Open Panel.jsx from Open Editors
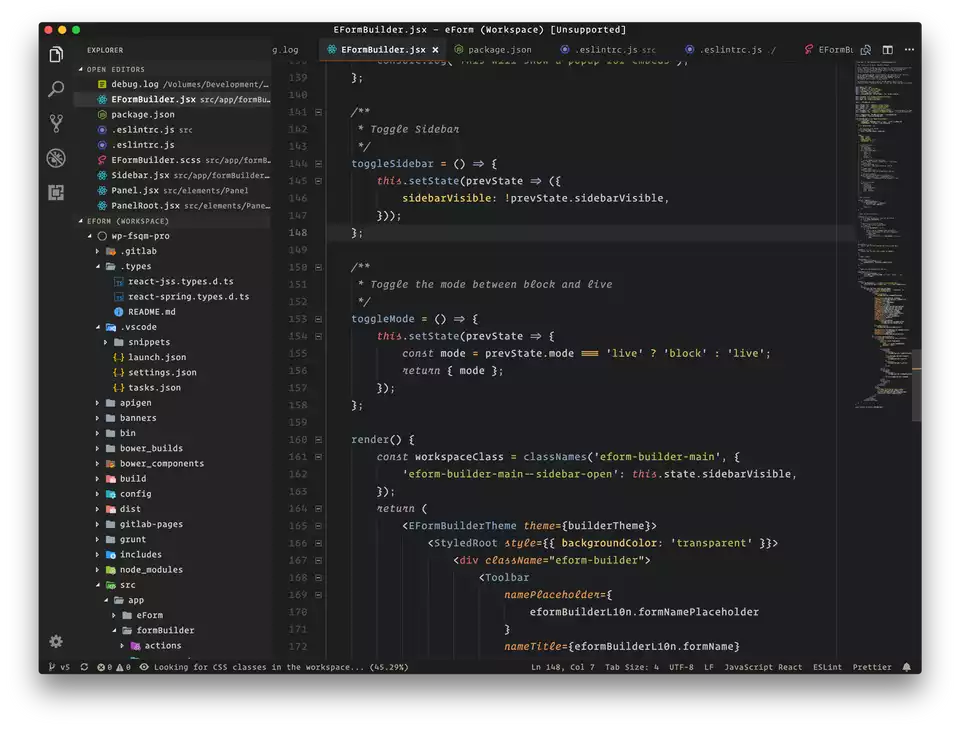 click(173, 190)
